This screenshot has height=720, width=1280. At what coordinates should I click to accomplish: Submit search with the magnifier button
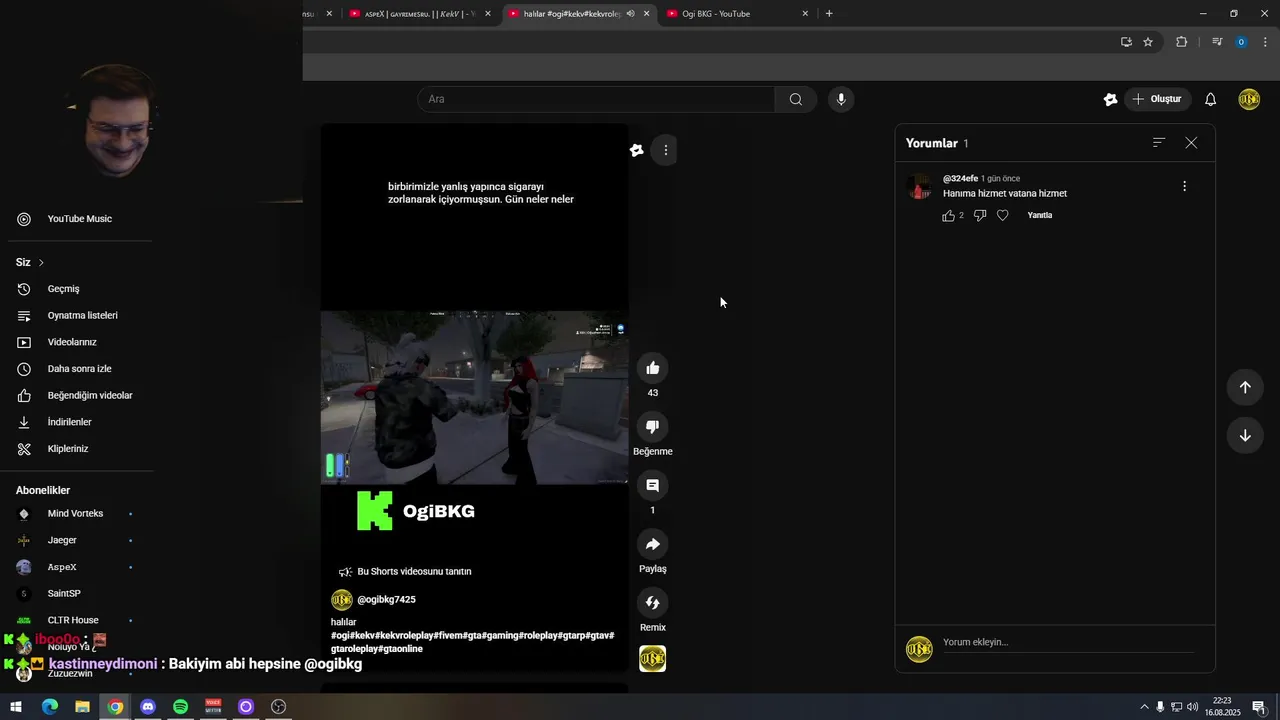(796, 99)
